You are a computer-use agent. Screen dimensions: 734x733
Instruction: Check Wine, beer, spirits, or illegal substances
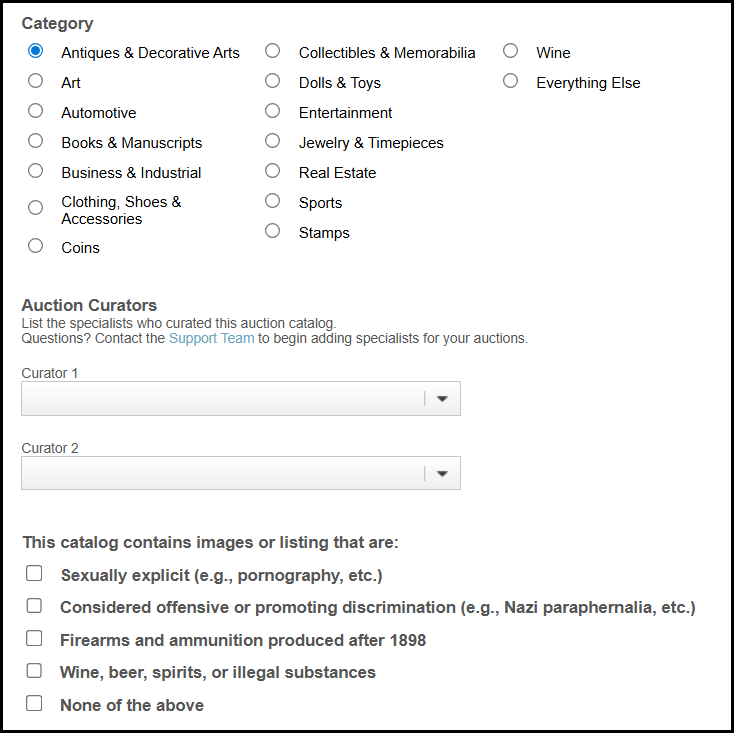tap(34, 671)
